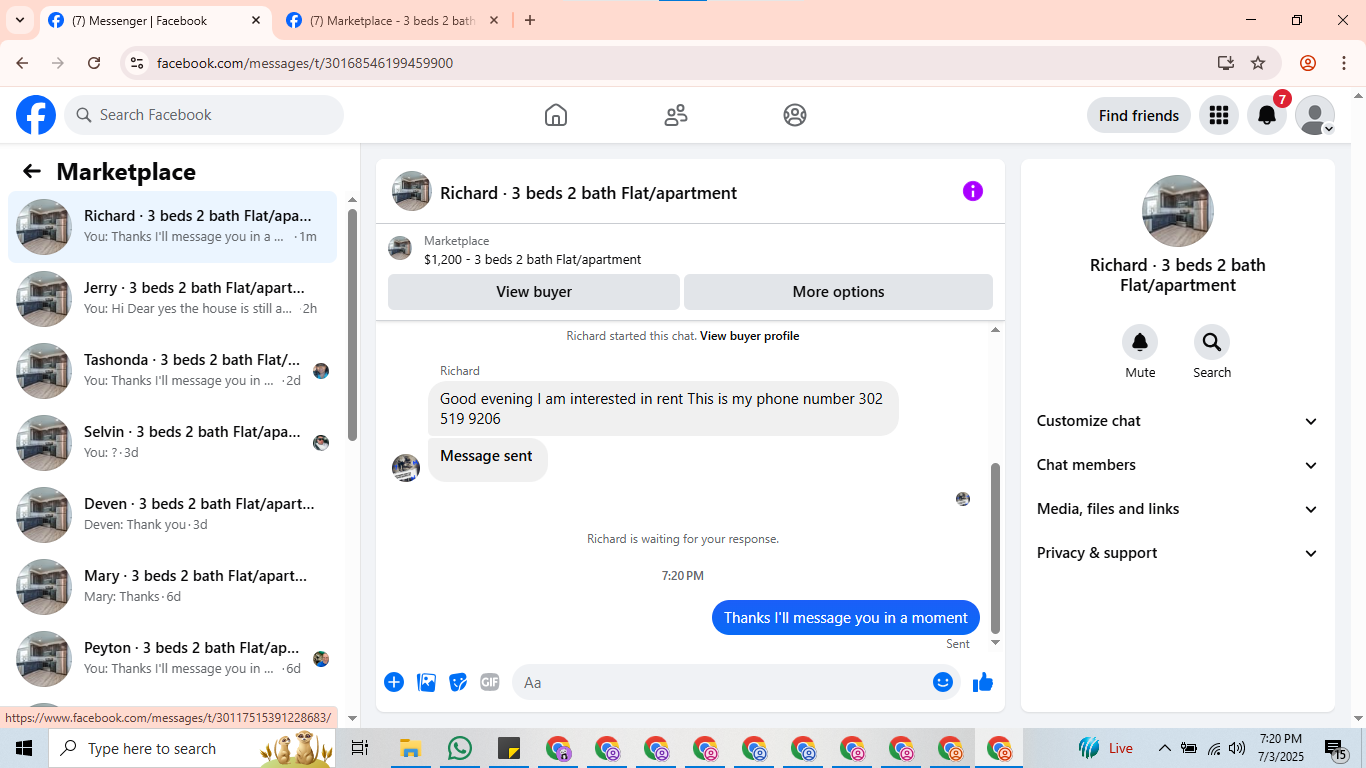
Task: Reload the browser page
Action: (94, 63)
